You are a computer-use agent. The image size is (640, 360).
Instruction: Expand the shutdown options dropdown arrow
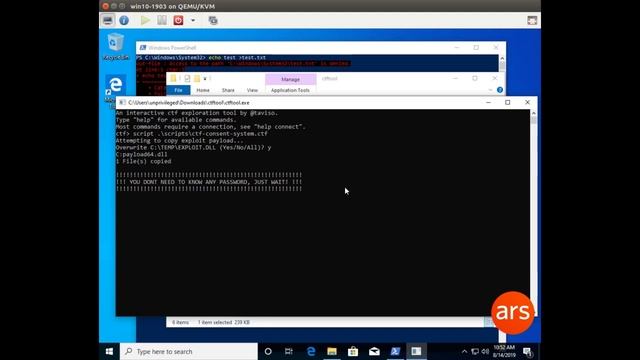(x=193, y=20)
